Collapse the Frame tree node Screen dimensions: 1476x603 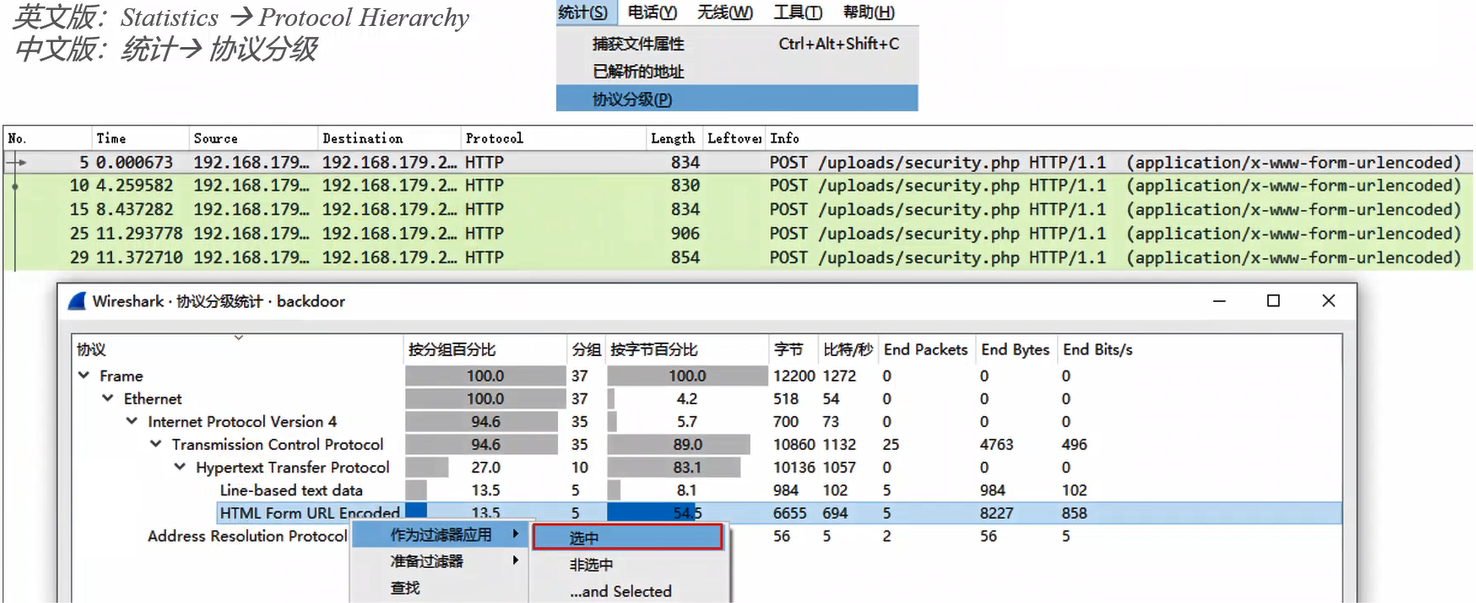click(x=84, y=376)
